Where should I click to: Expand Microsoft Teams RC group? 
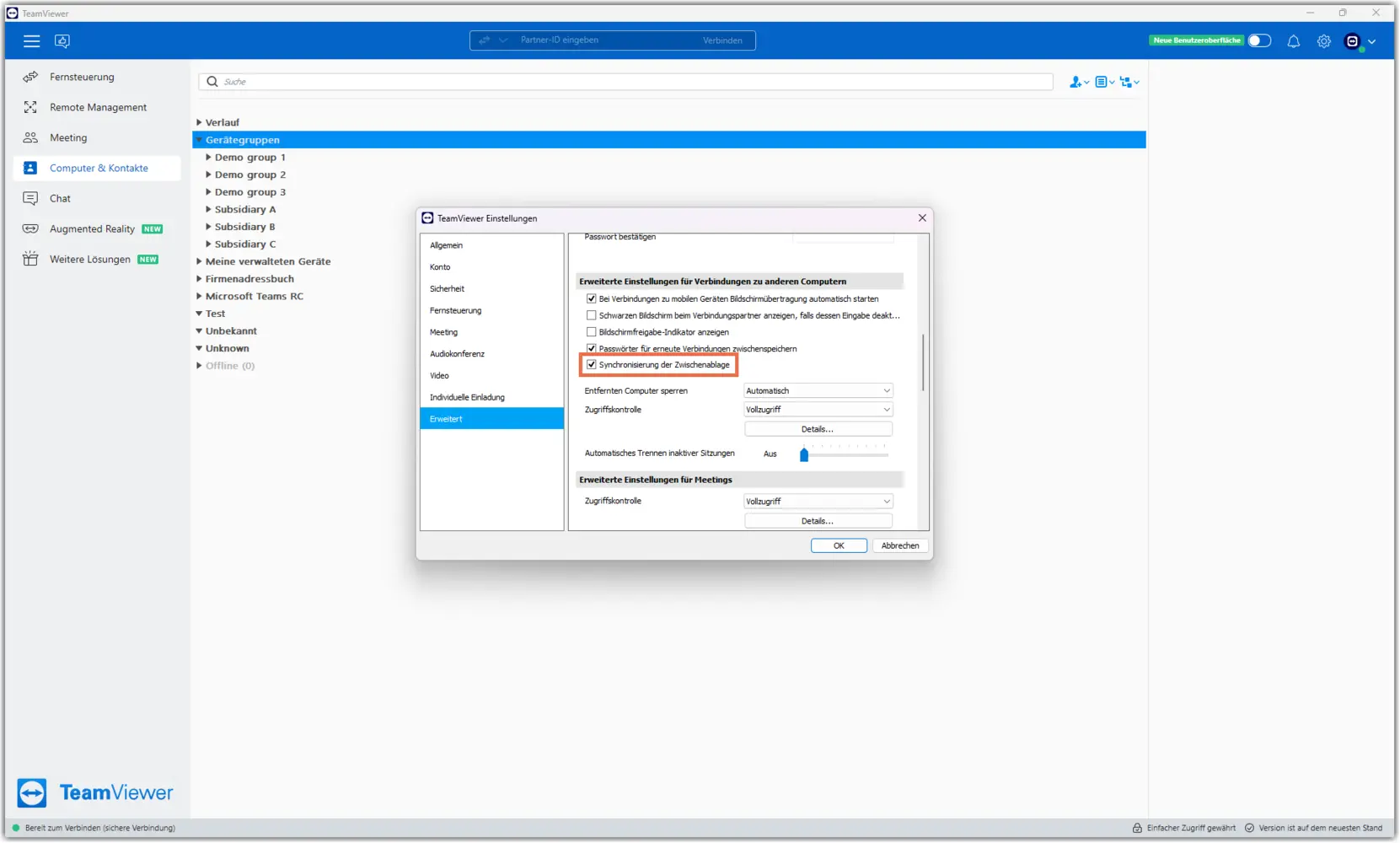pos(199,296)
